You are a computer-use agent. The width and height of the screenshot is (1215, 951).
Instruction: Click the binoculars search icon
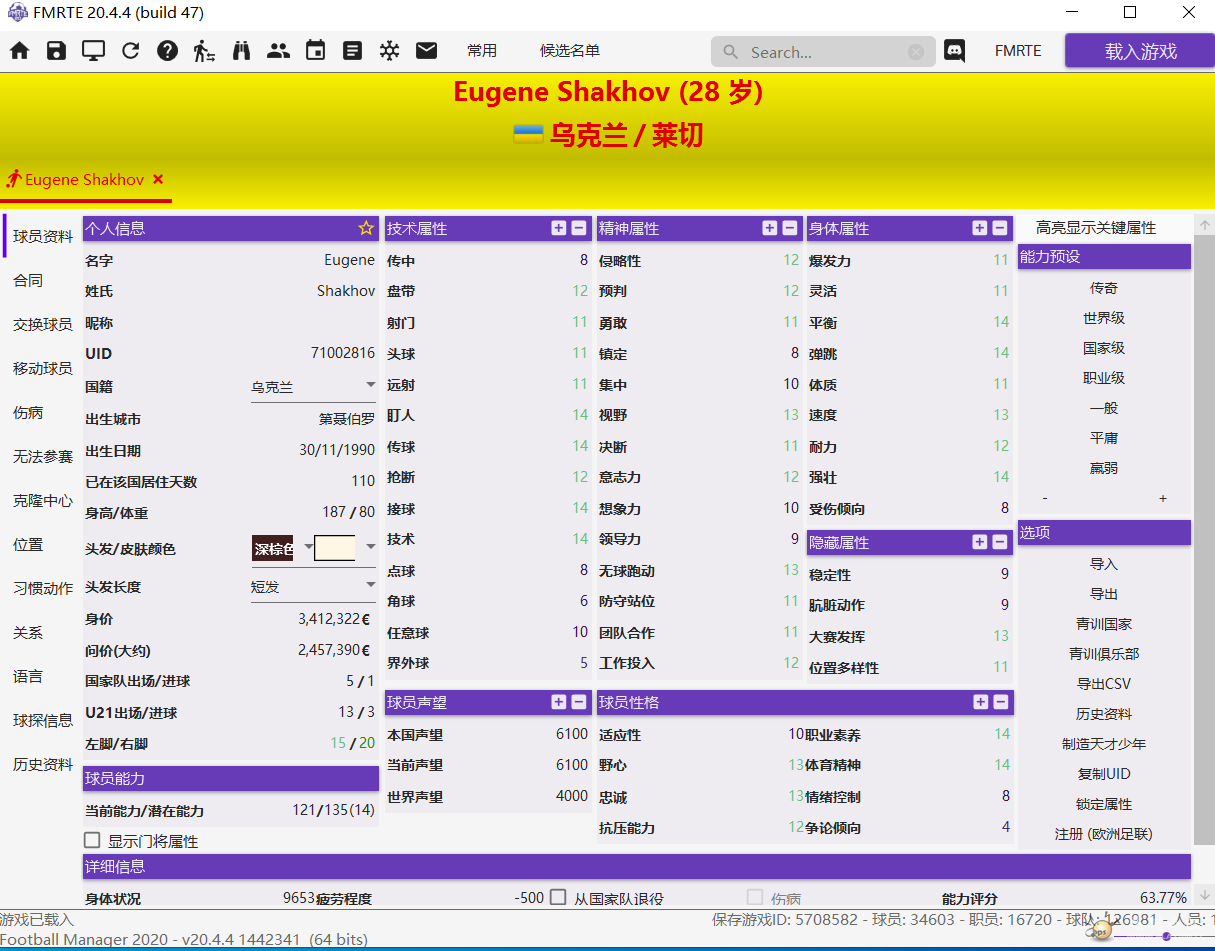241,51
